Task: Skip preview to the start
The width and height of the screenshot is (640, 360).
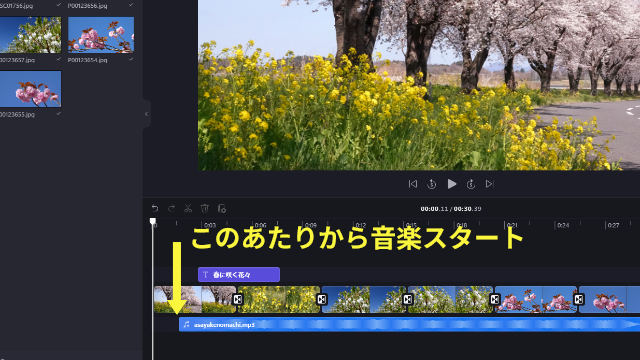Action: 413,184
